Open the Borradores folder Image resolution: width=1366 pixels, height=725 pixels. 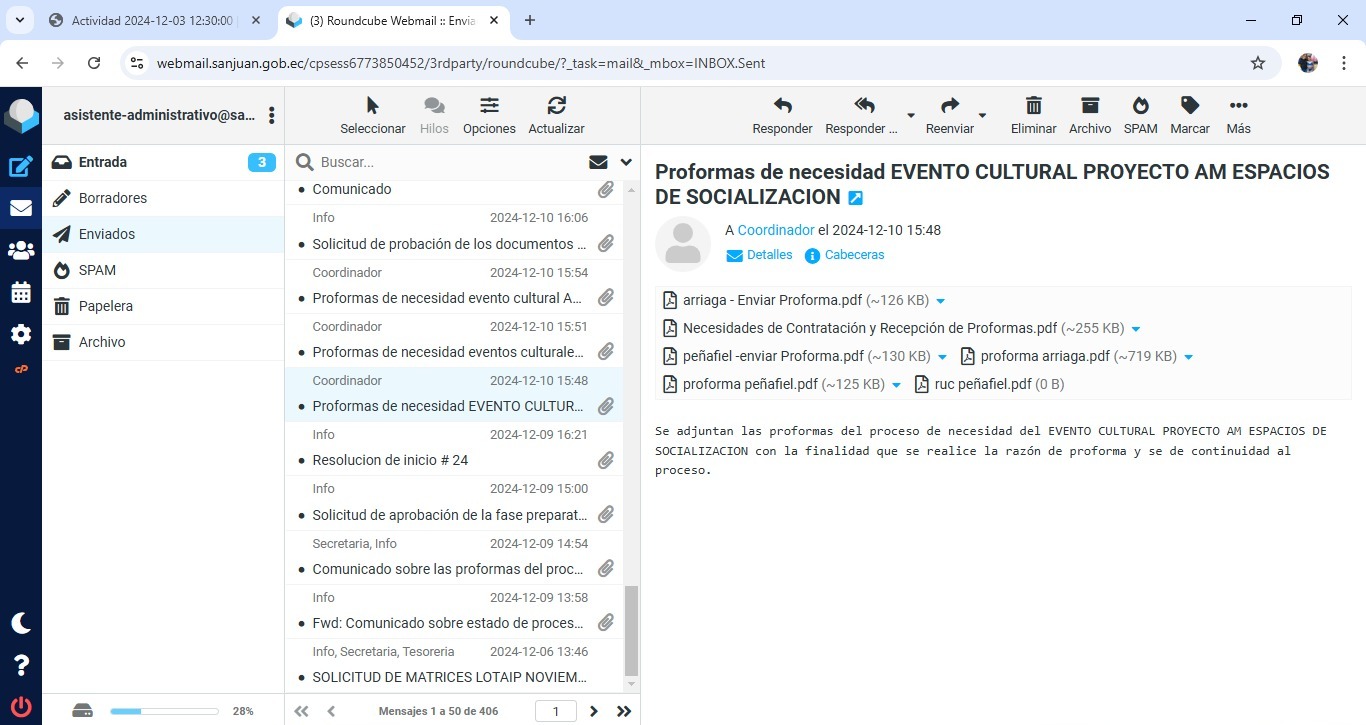click(113, 198)
